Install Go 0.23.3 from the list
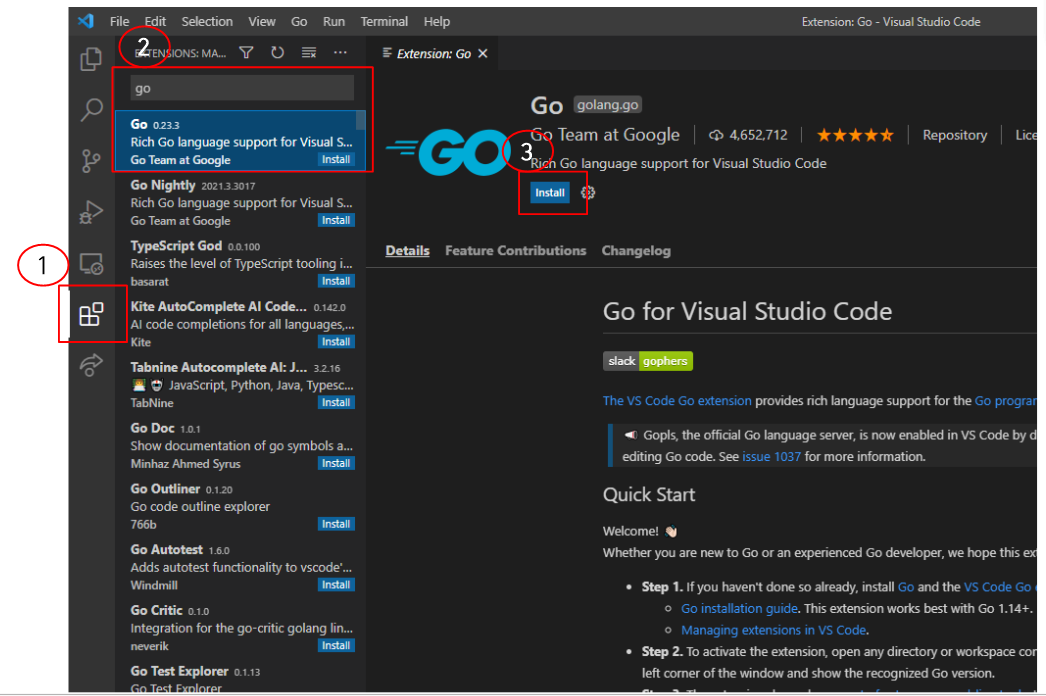Image resolution: width=1046 pixels, height=696 pixels. pyautogui.click(x=336, y=159)
